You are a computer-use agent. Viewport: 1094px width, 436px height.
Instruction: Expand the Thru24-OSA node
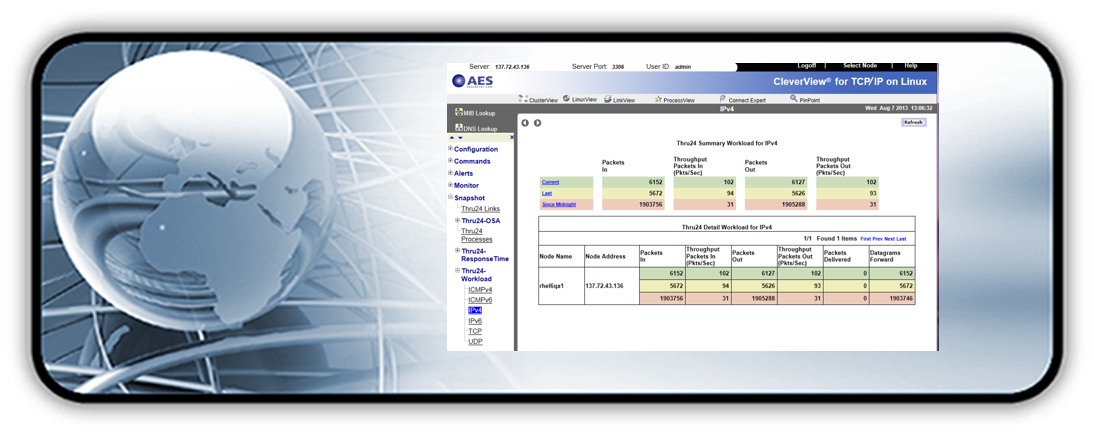(x=458, y=220)
